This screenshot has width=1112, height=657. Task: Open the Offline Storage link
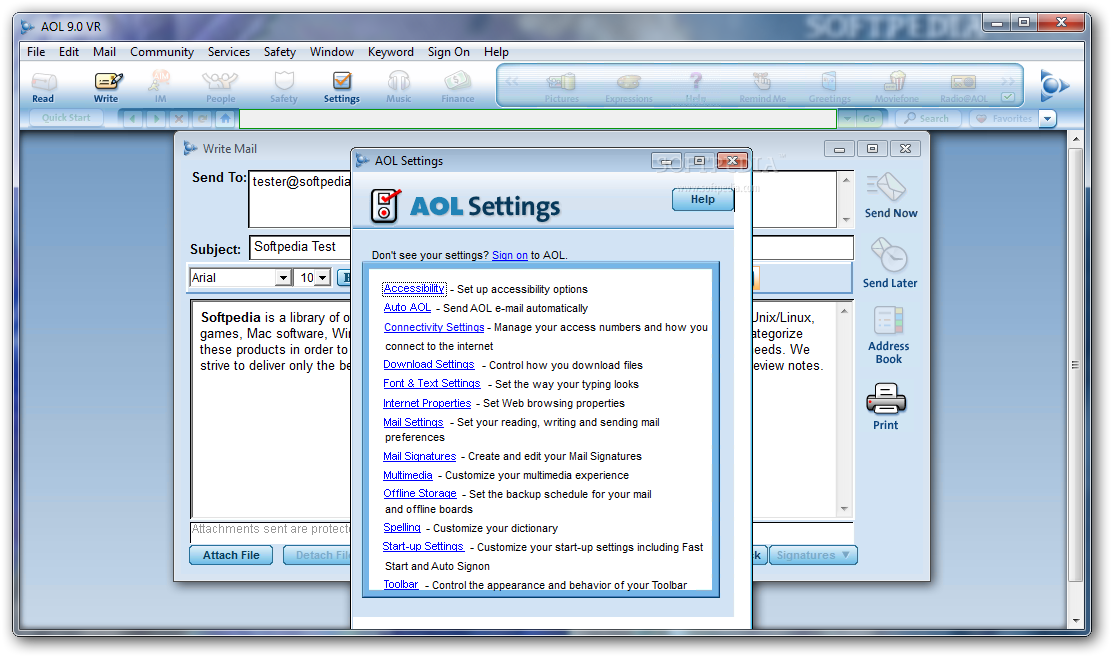[420, 493]
